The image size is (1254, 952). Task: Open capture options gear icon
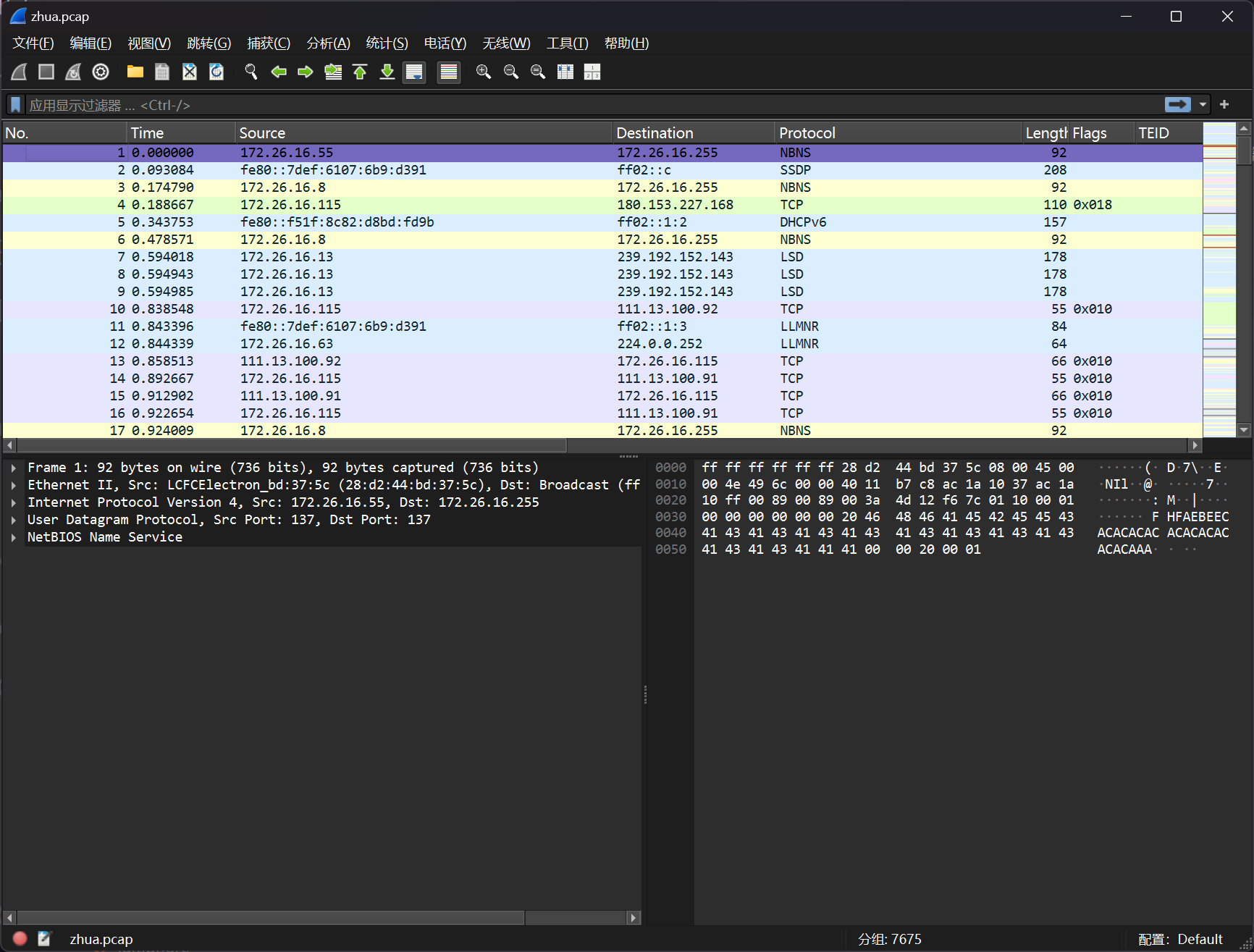pos(101,72)
